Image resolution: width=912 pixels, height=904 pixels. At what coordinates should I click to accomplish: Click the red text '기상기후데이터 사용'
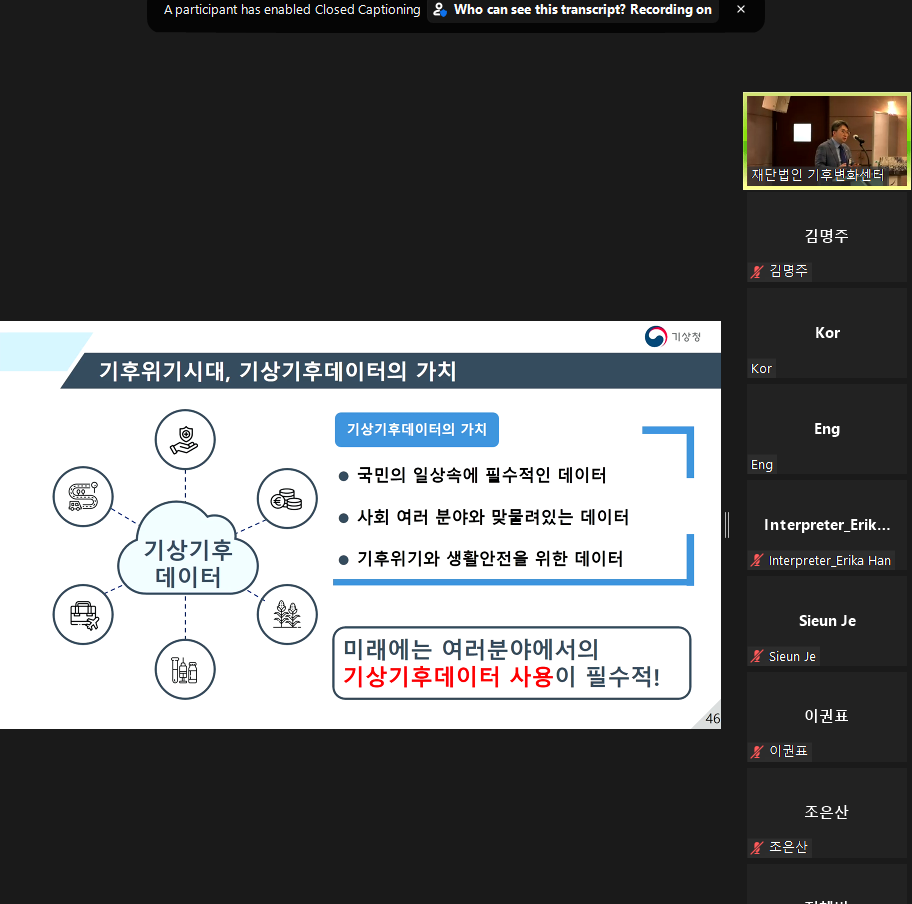[x=448, y=676]
